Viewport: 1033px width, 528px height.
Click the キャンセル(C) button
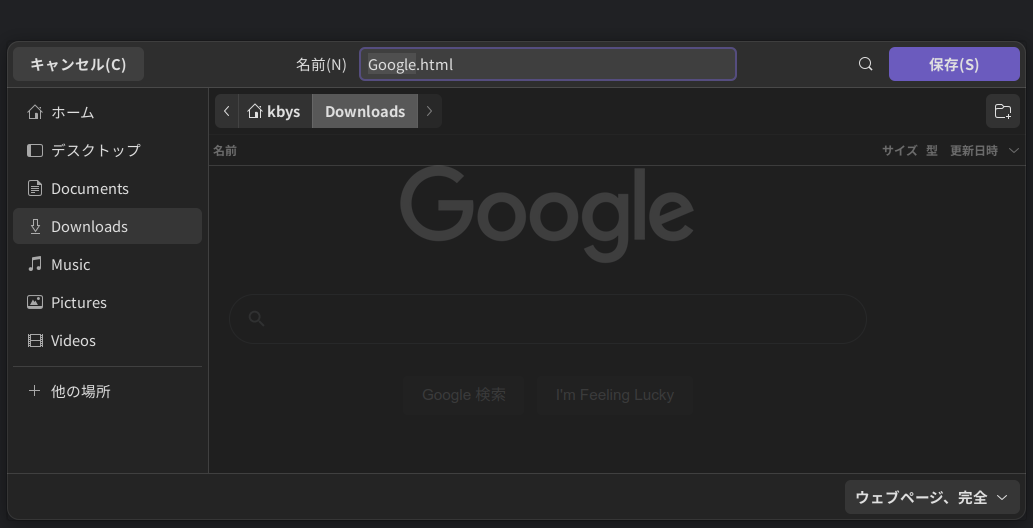click(x=78, y=64)
